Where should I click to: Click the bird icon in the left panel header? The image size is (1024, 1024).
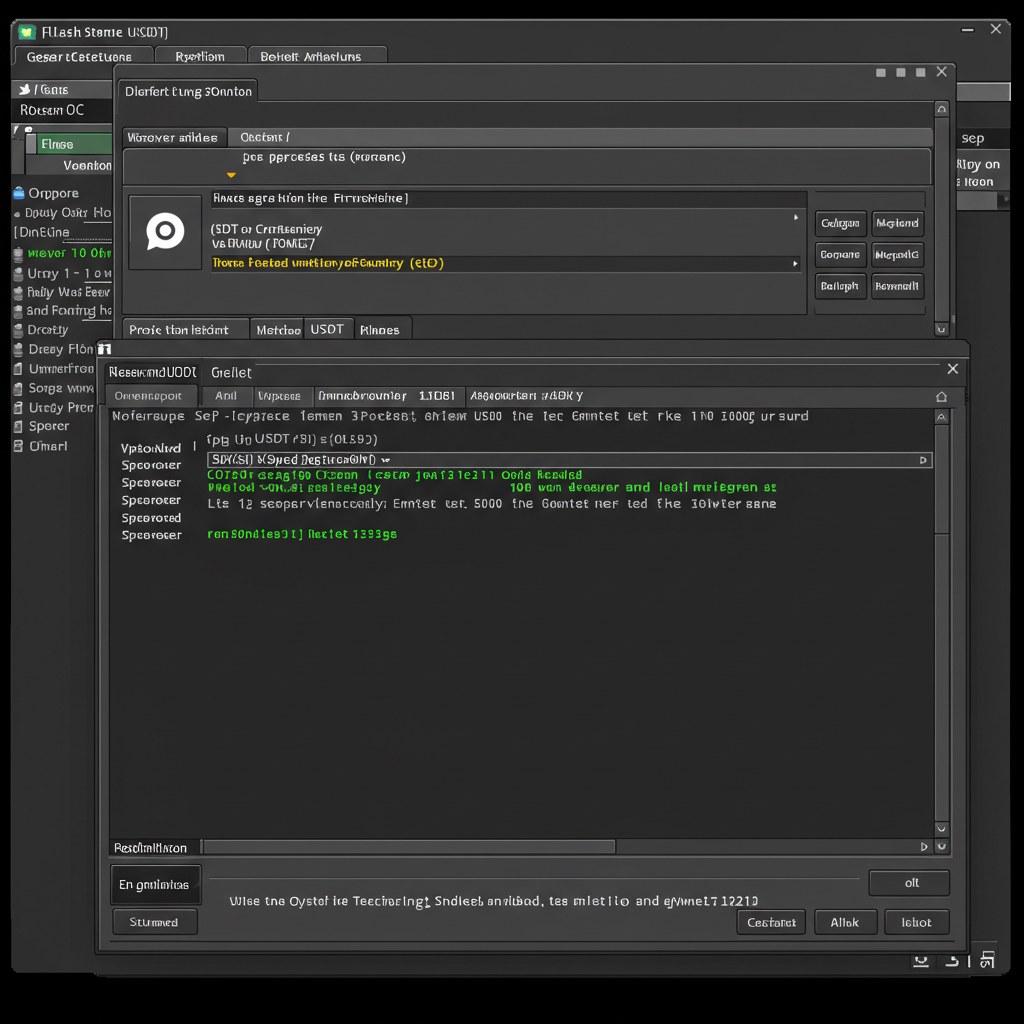[x=24, y=89]
